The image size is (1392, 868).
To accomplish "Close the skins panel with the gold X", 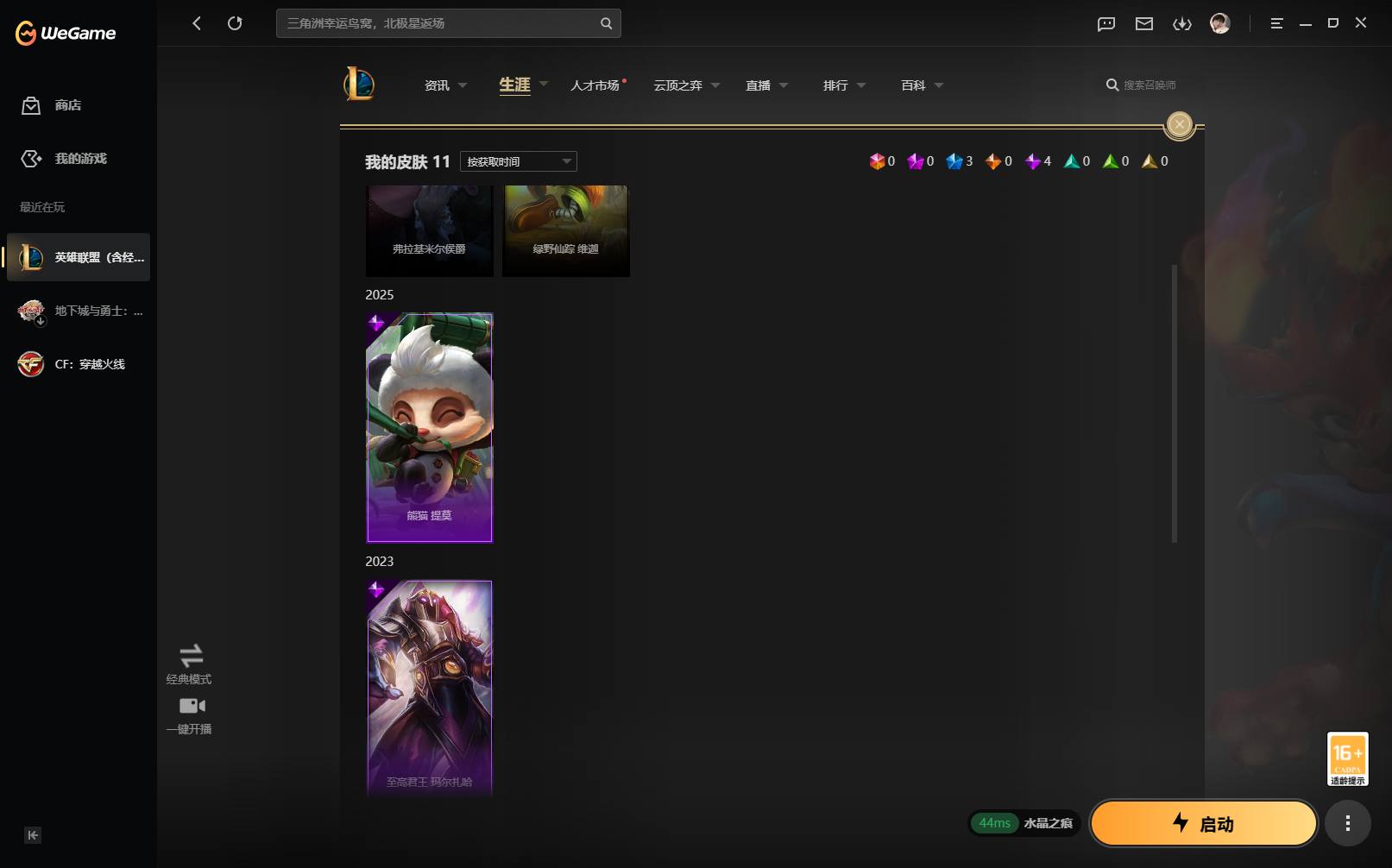I will [x=1179, y=124].
